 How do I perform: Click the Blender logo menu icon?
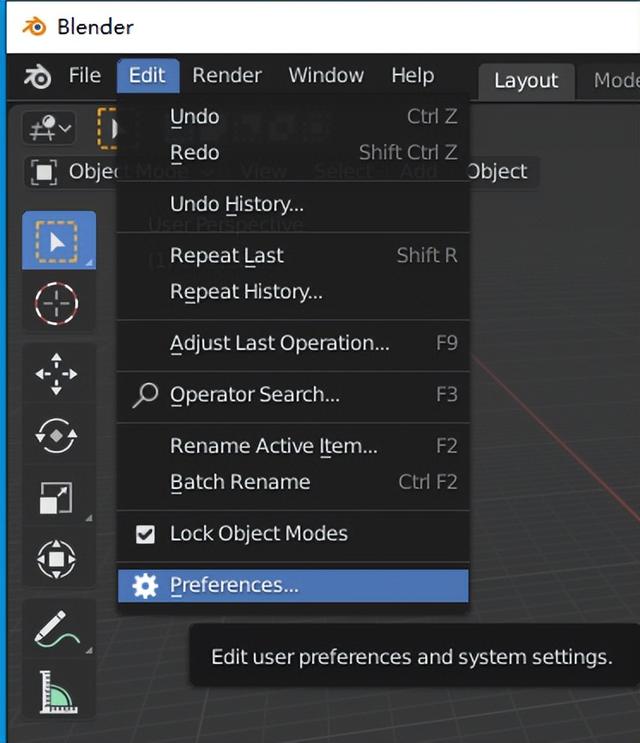coord(38,76)
